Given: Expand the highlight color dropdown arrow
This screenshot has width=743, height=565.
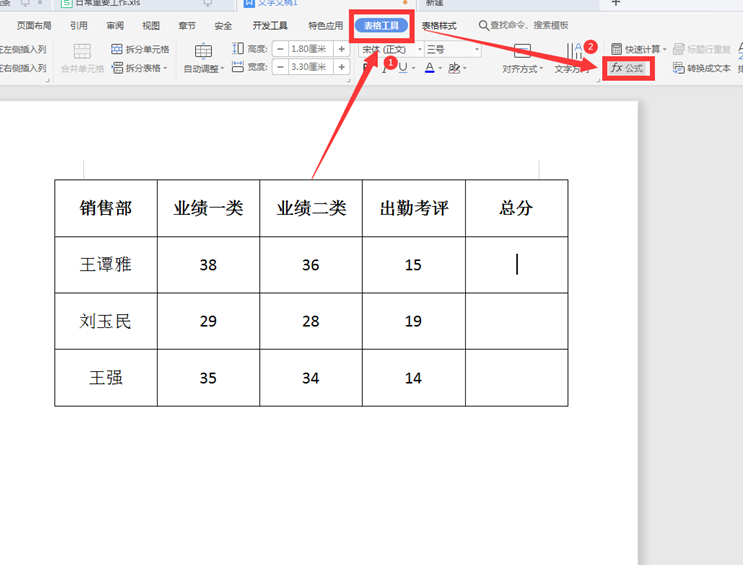Looking at the screenshot, I should coord(465,68).
